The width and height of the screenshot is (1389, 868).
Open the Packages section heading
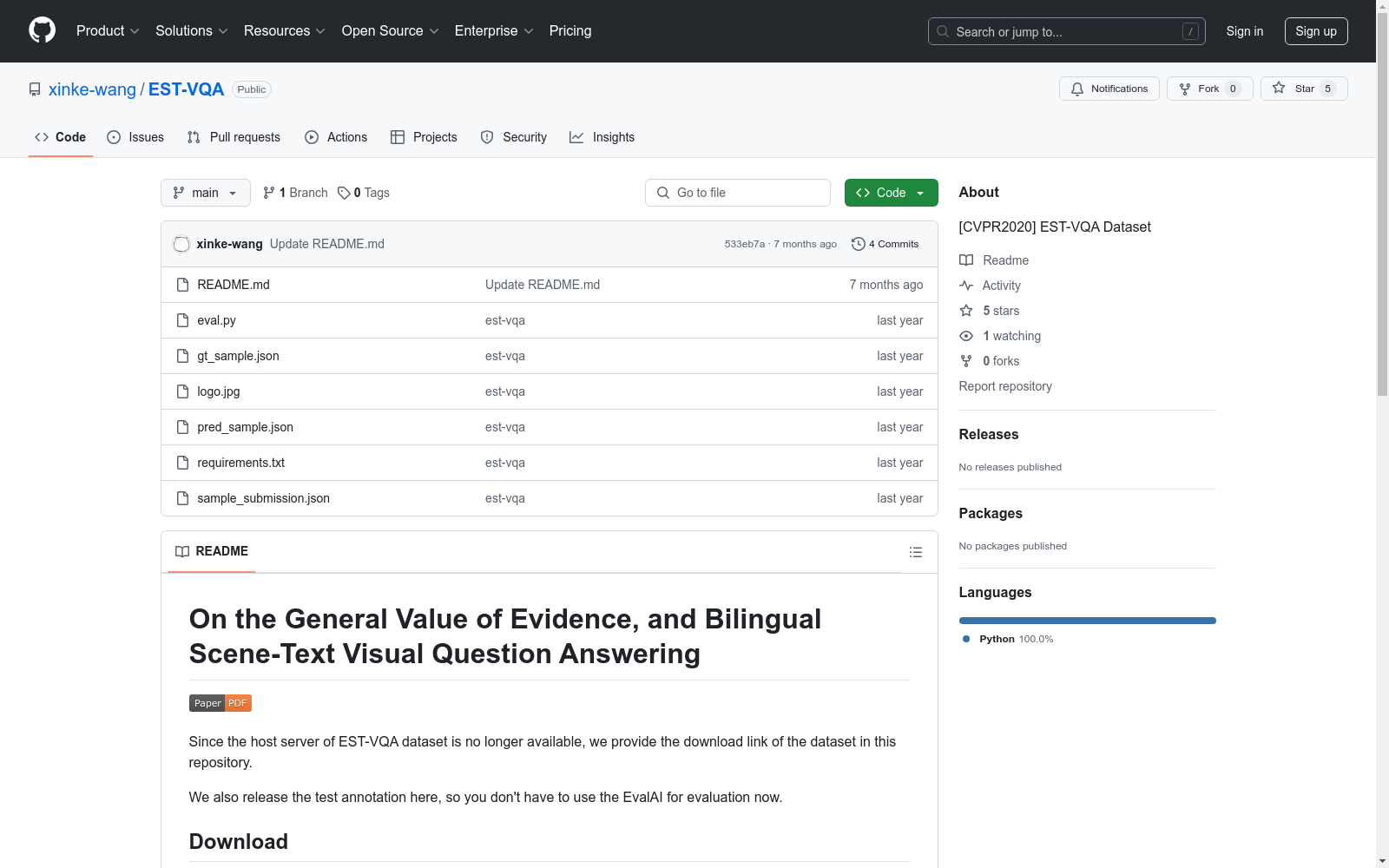991,513
